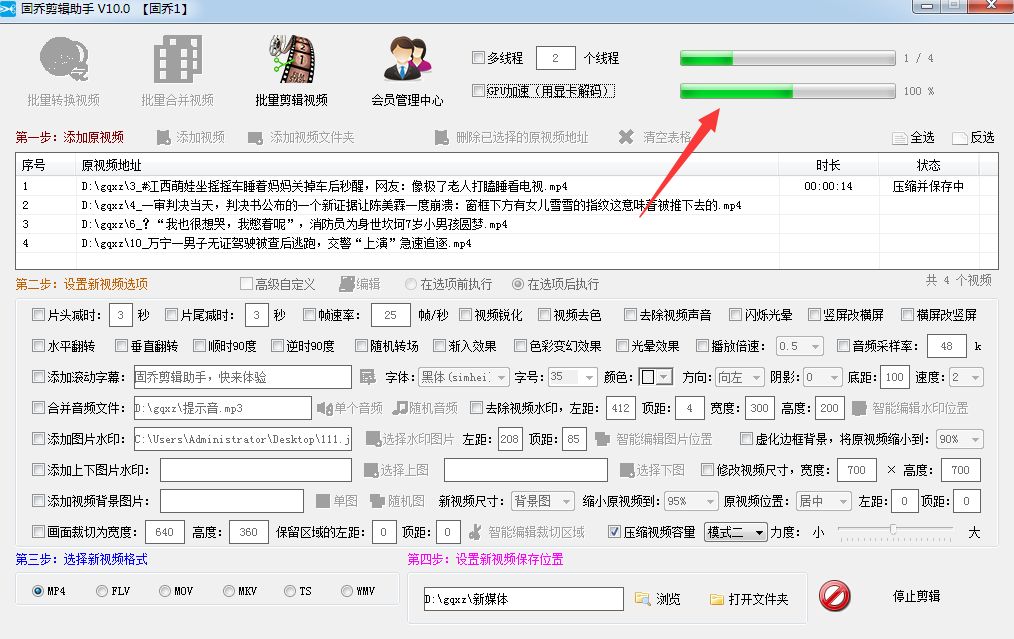The height and width of the screenshot is (639, 1014).
Task: Click the red 停止剪辑 stop icon
Action: tap(835, 596)
